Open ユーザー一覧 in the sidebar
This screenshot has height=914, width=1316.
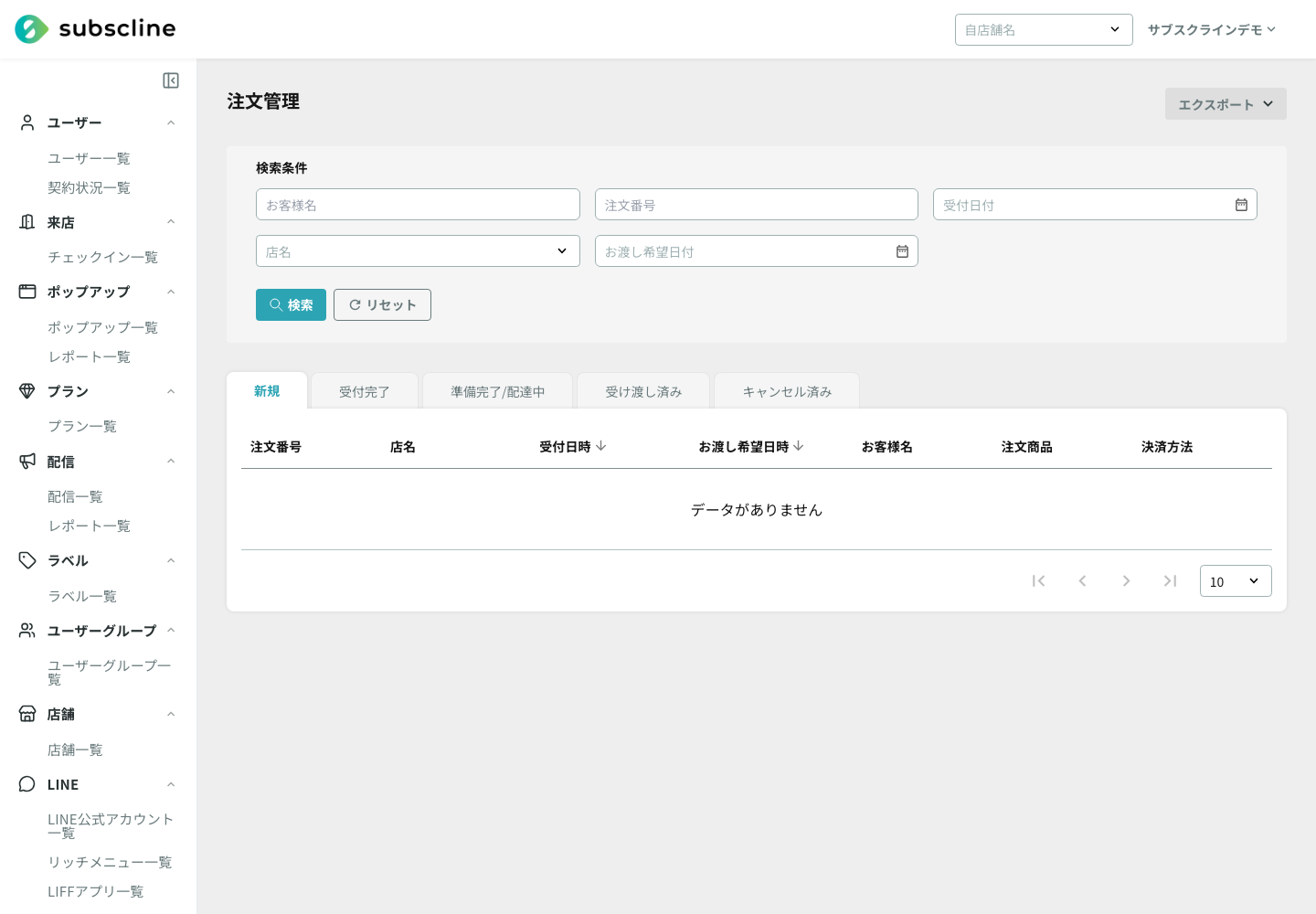tap(89, 158)
